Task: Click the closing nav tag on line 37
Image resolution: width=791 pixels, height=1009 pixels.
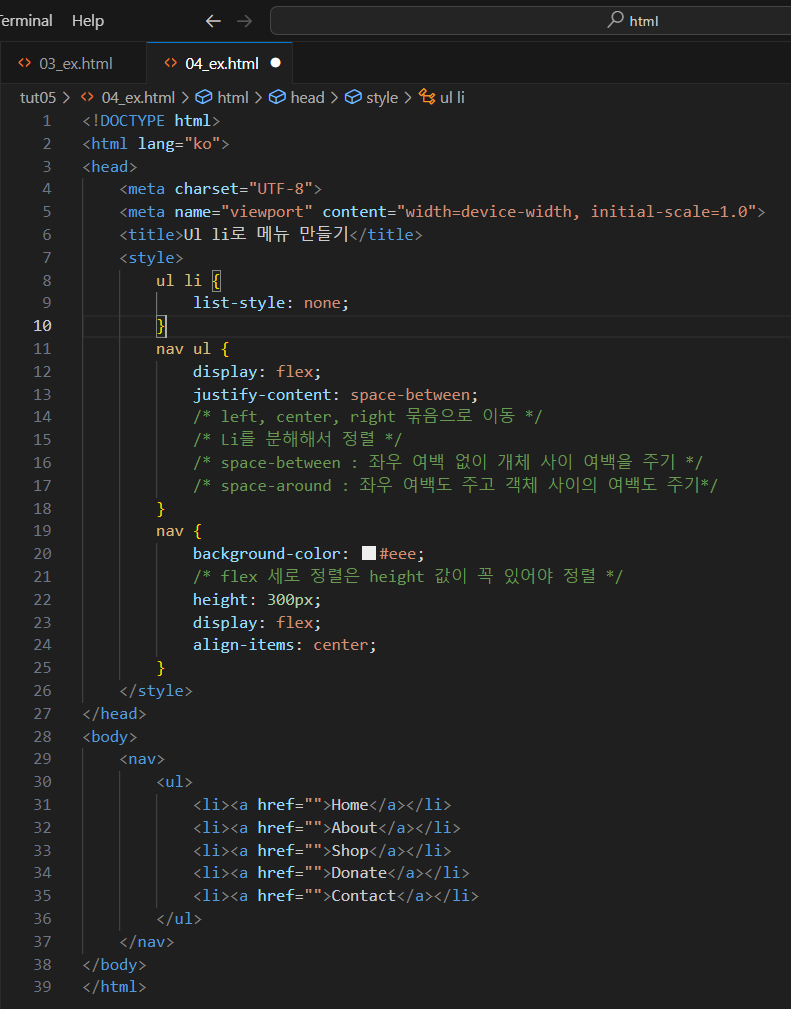Action: tap(147, 941)
